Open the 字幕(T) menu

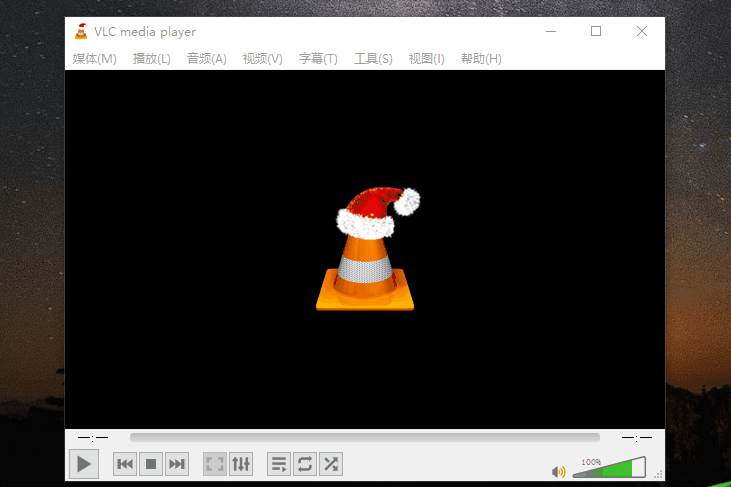(x=318, y=59)
